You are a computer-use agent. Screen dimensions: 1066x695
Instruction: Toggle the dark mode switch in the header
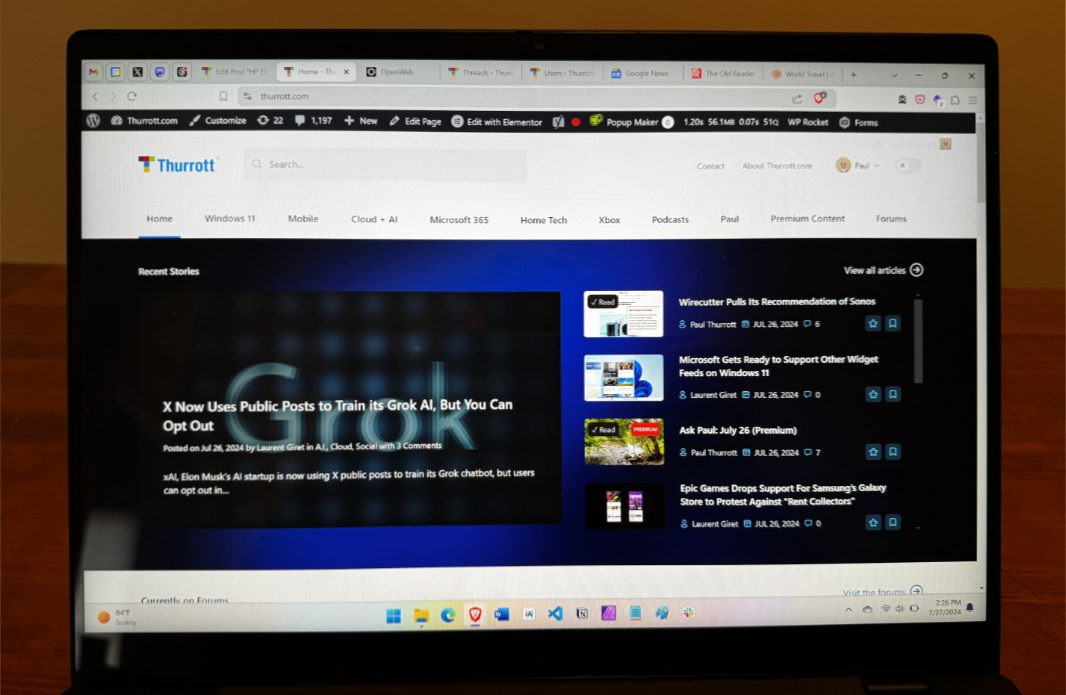tap(908, 165)
